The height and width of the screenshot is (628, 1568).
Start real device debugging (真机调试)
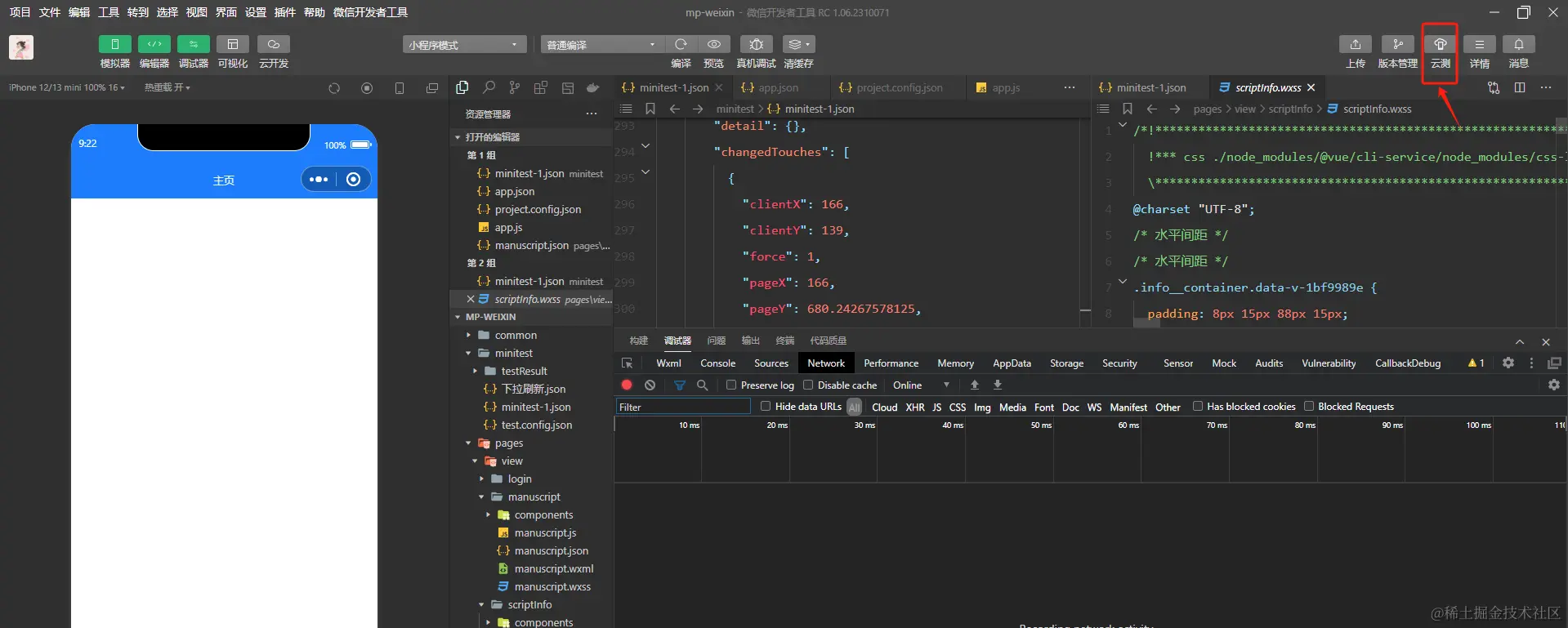[x=757, y=44]
